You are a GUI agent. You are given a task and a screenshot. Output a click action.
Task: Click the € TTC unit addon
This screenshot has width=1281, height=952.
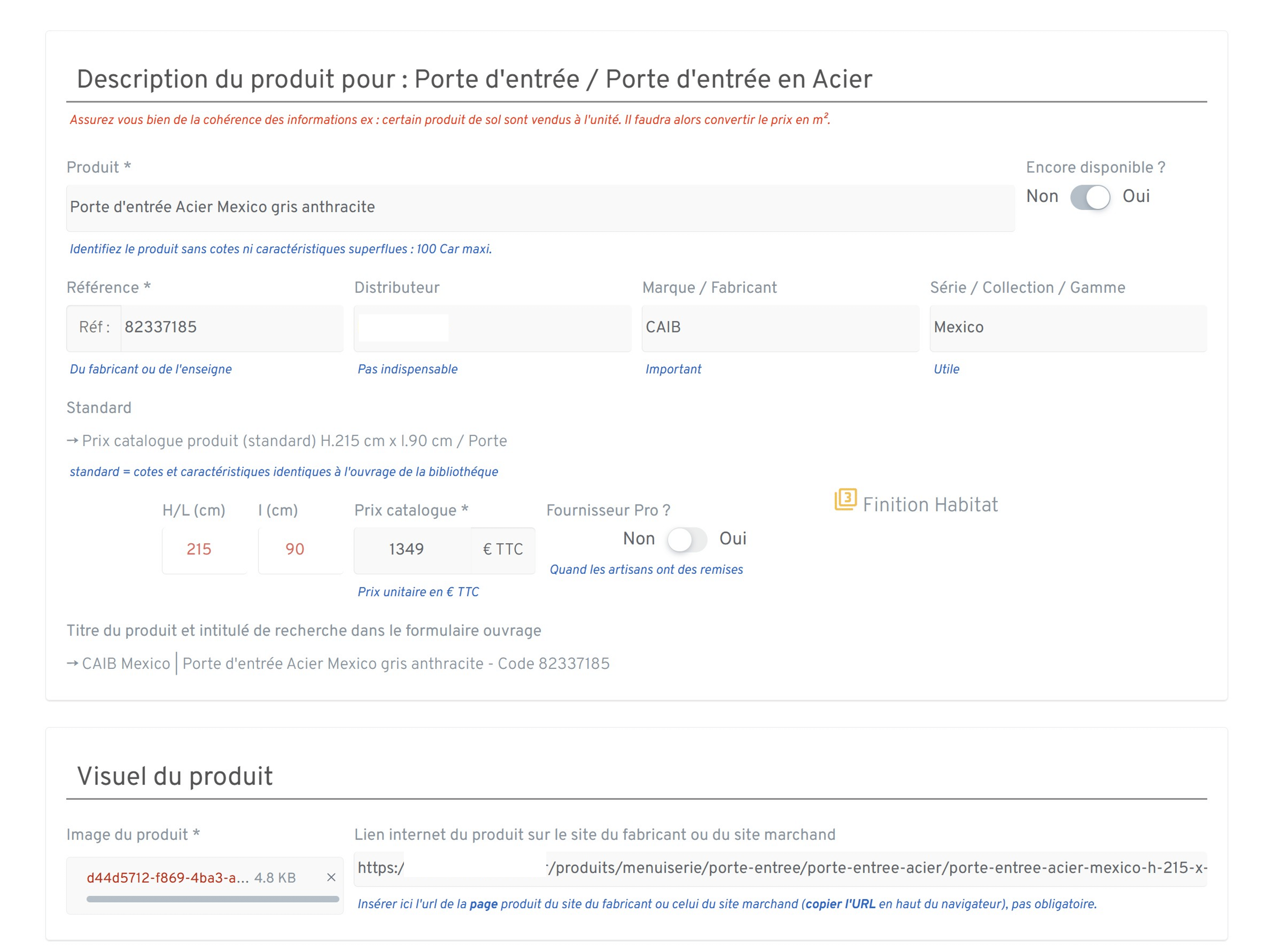[502, 549]
